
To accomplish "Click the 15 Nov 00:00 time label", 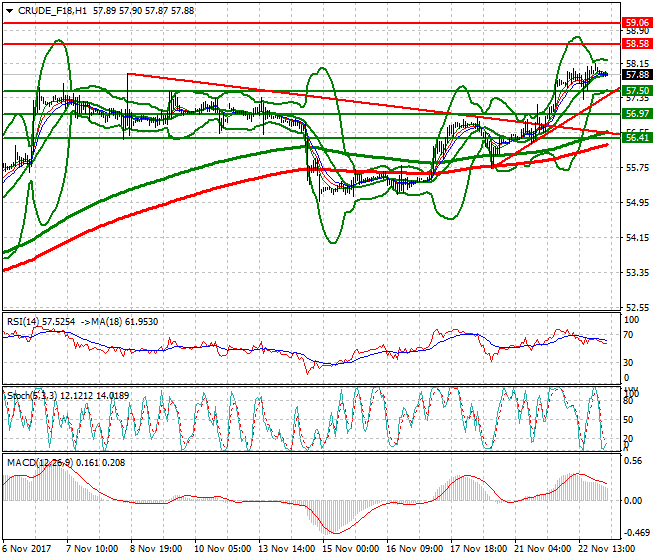I will coord(350,549).
